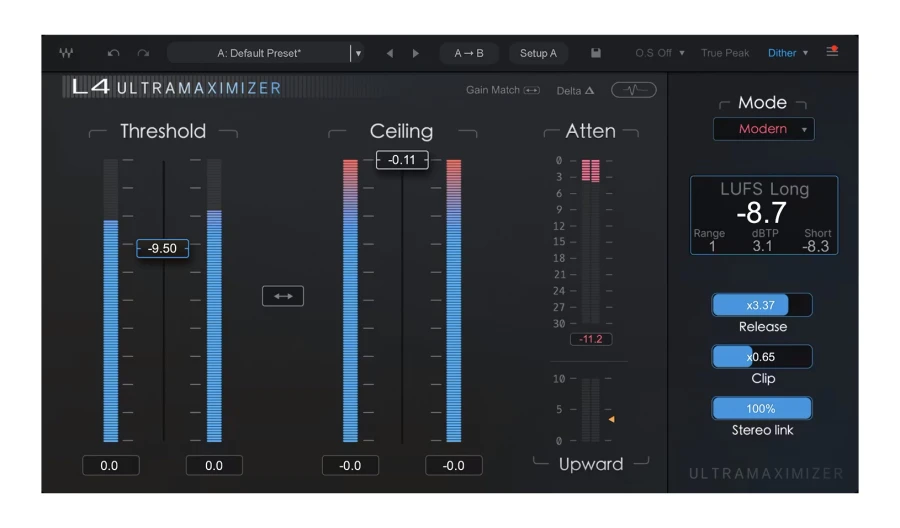Click left Ceiling peak readout -0.0
Viewport: 900px width, 528px height.
(350, 465)
